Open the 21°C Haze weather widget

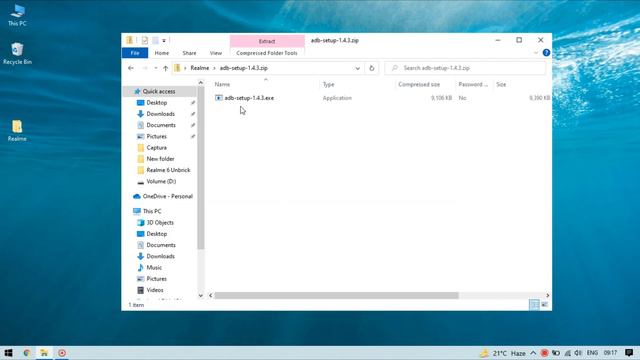502,353
